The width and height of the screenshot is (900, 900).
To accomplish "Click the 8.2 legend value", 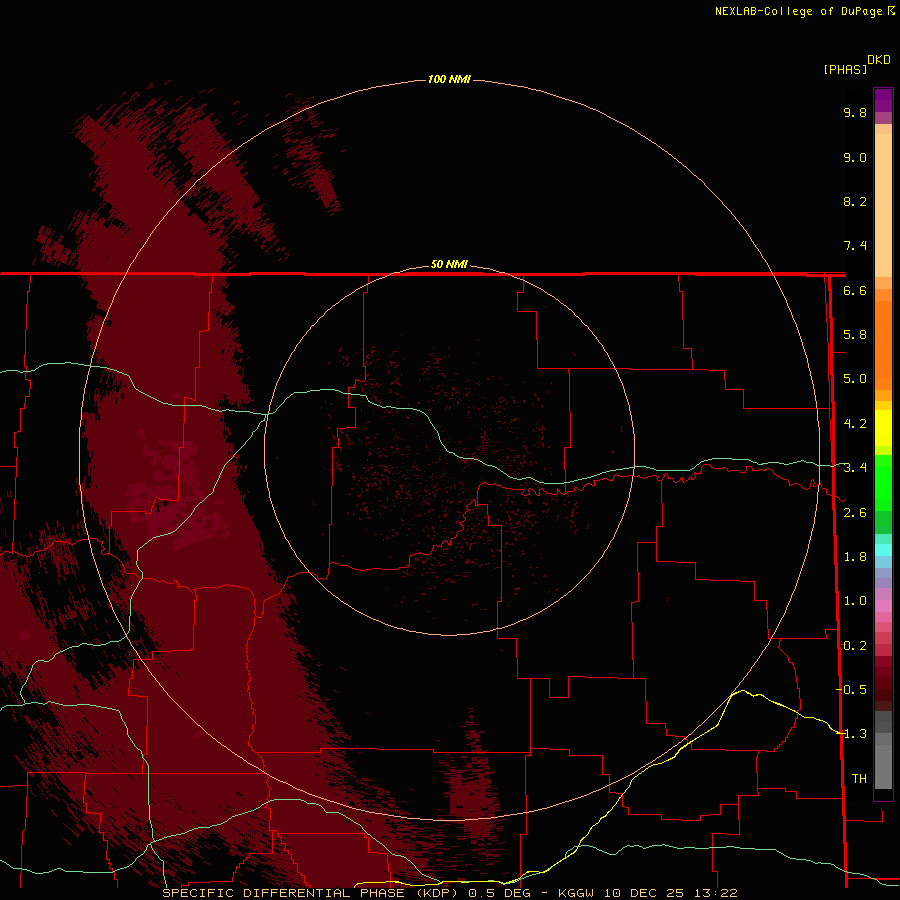I will [855, 201].
